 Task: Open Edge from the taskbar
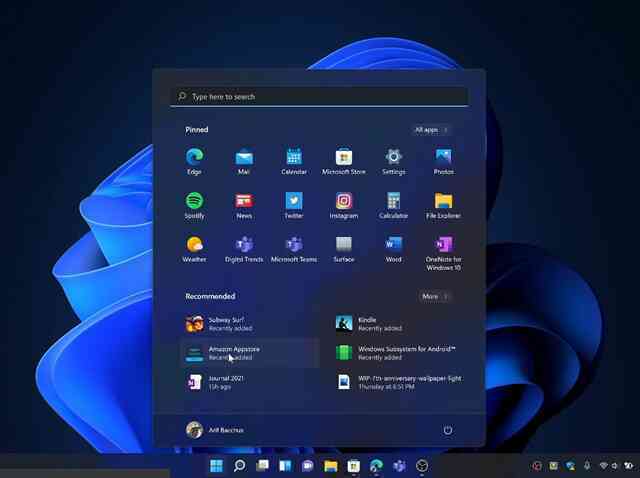coord(376,466)
